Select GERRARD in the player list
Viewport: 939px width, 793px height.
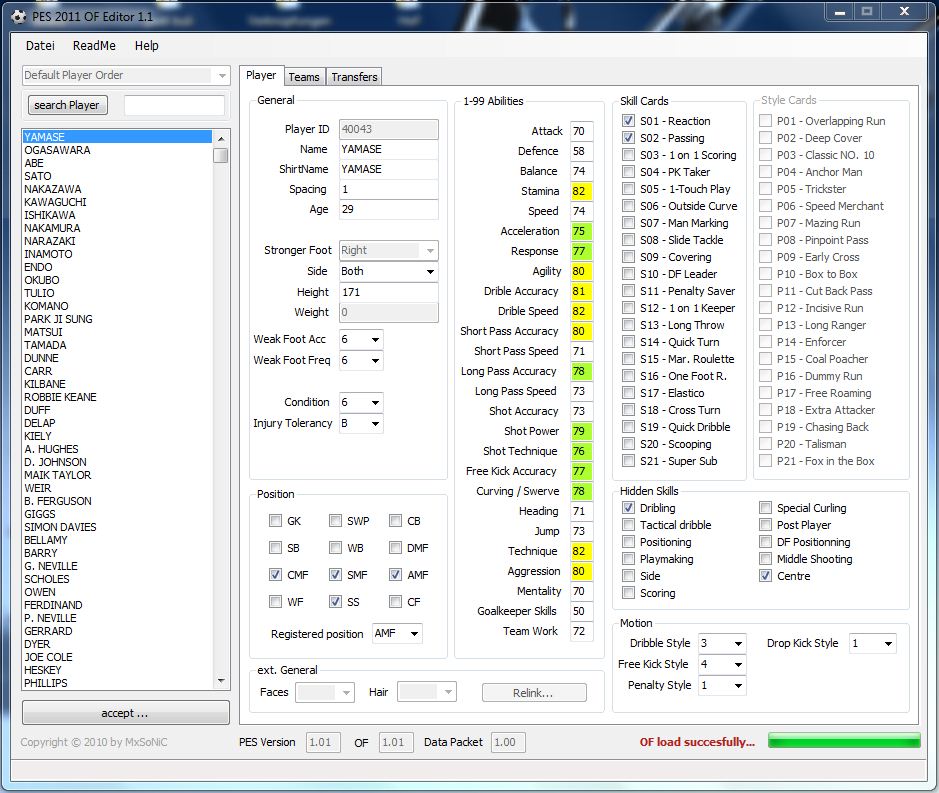(x=117, y=631)
